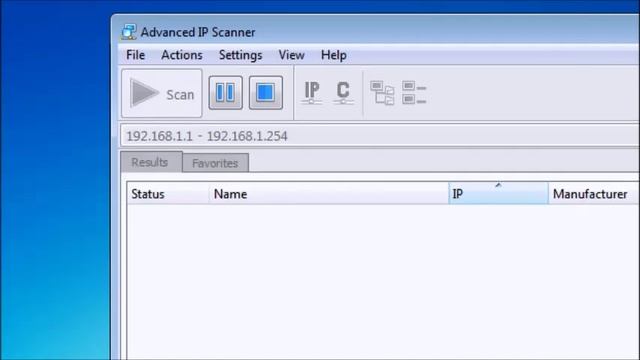
Task: Open the View menu
Action: pyautogui.click(x=291, y=55)
